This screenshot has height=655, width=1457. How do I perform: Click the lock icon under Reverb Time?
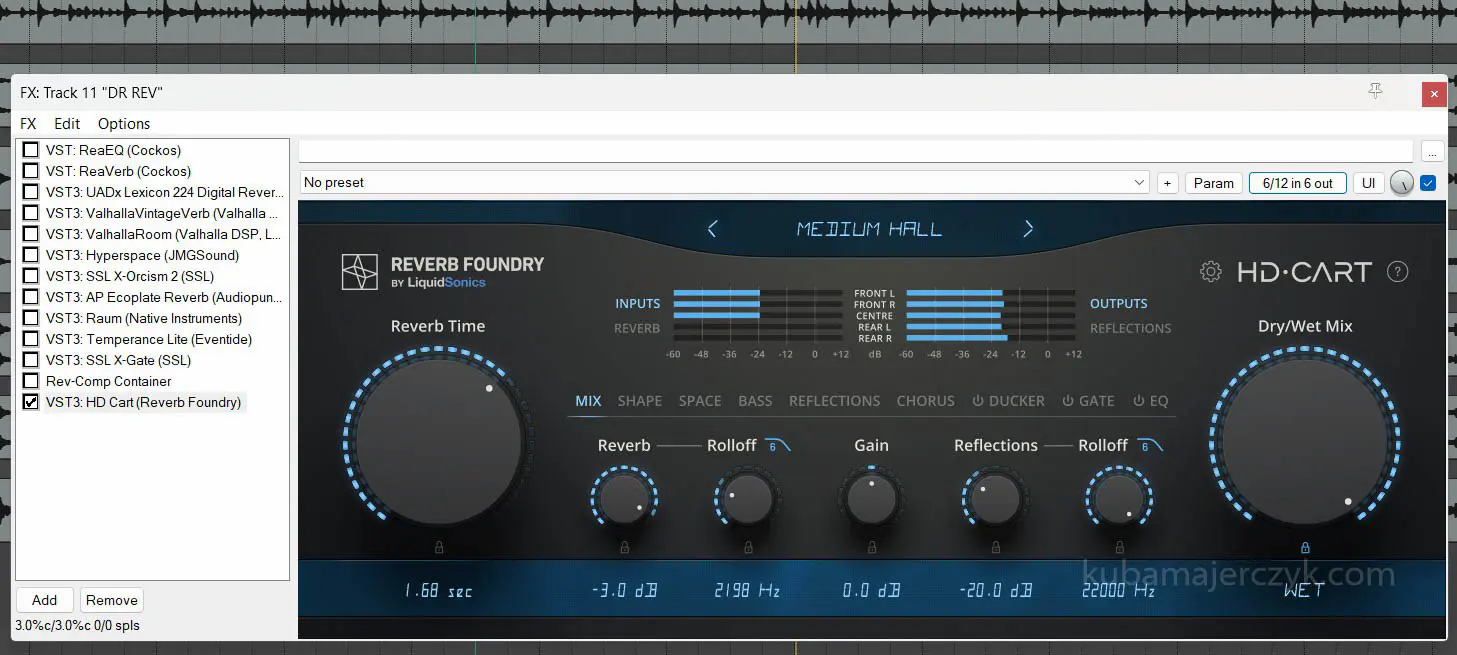click(439, 547)
